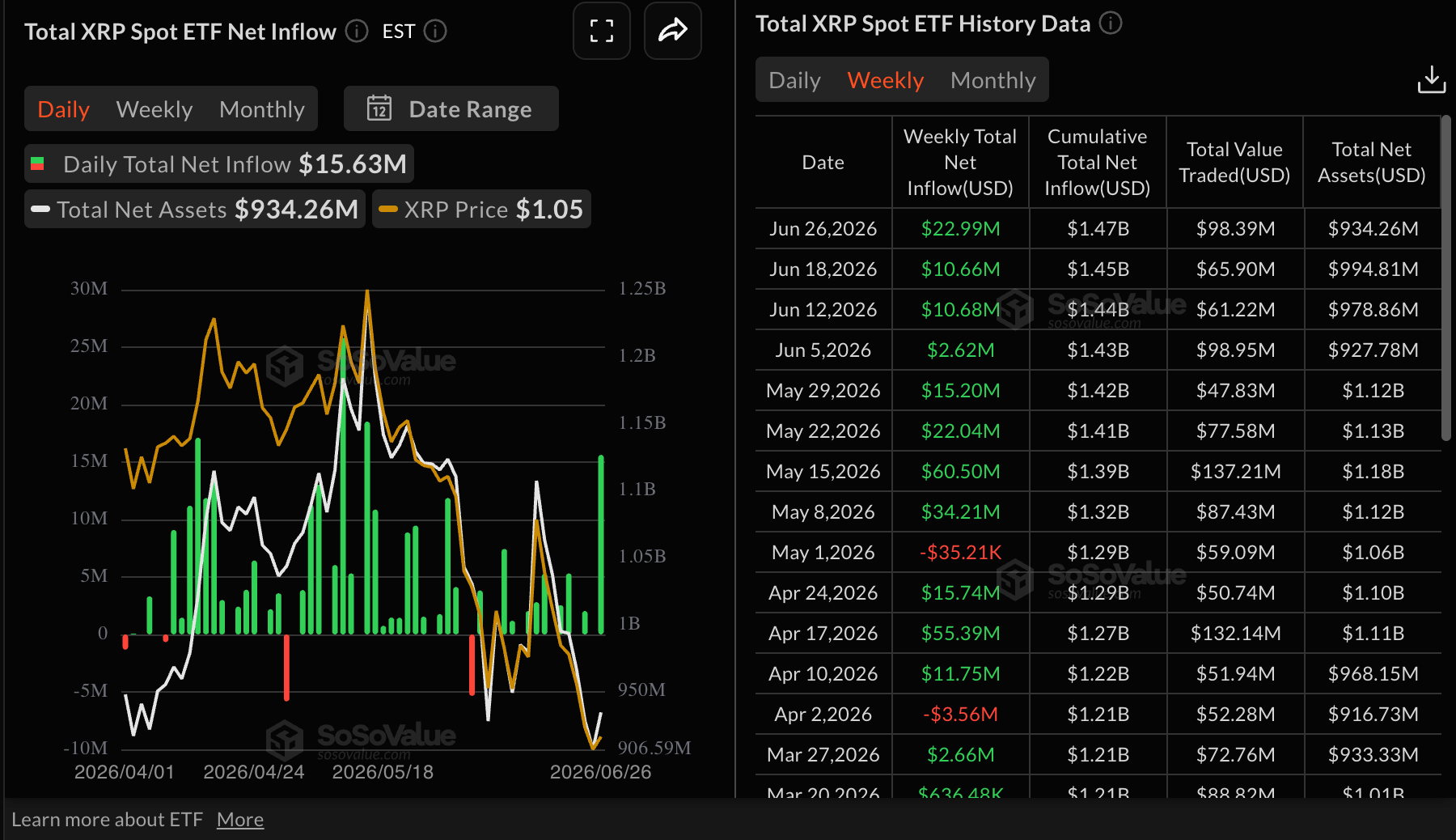1456x840 pixels.
Task: Click the $137.21M value traded cell
Action: point(1235,472)
